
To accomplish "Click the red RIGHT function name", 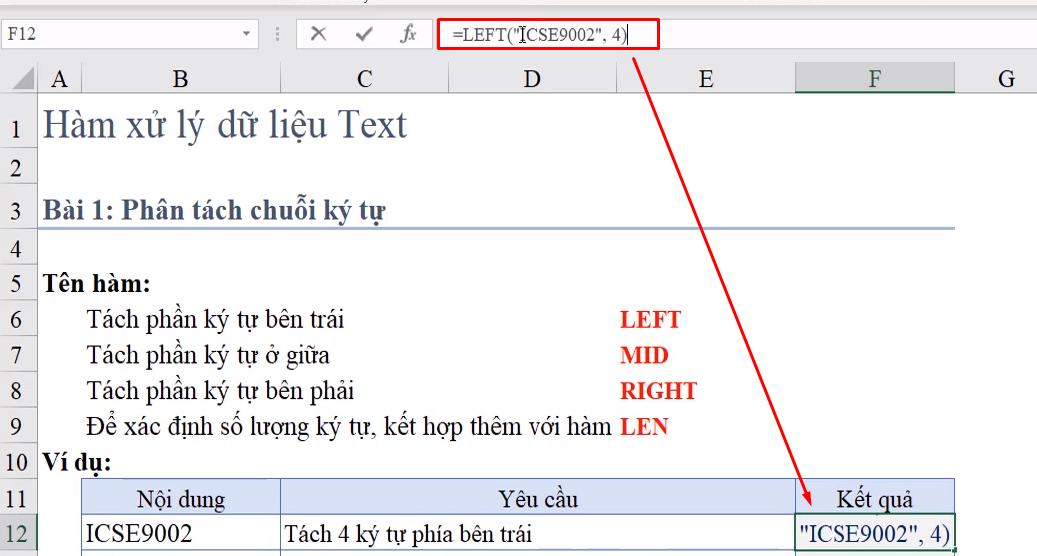I will [x=658, y=391].
